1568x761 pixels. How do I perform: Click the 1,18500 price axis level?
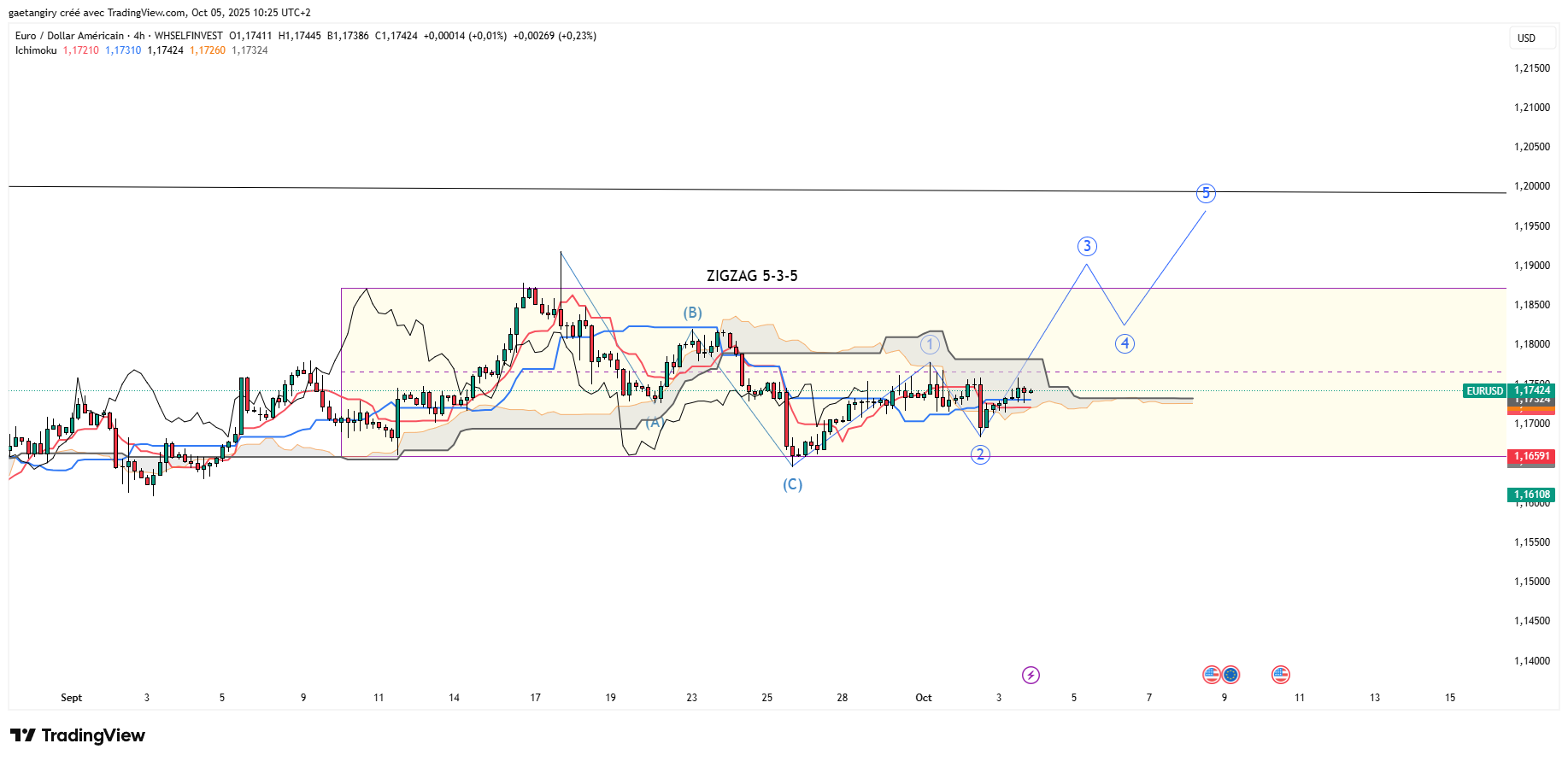pyautogui.click(x=1532, y=305)
